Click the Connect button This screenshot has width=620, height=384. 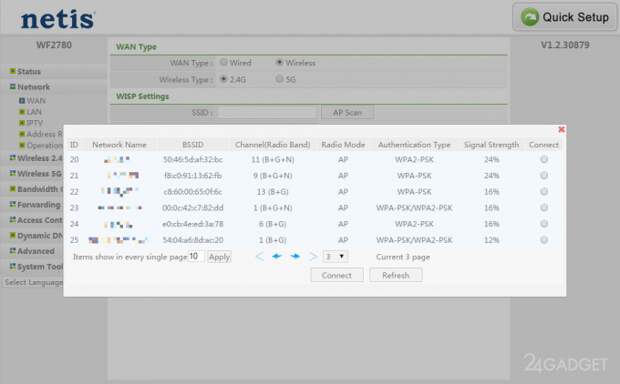(337, 275)
